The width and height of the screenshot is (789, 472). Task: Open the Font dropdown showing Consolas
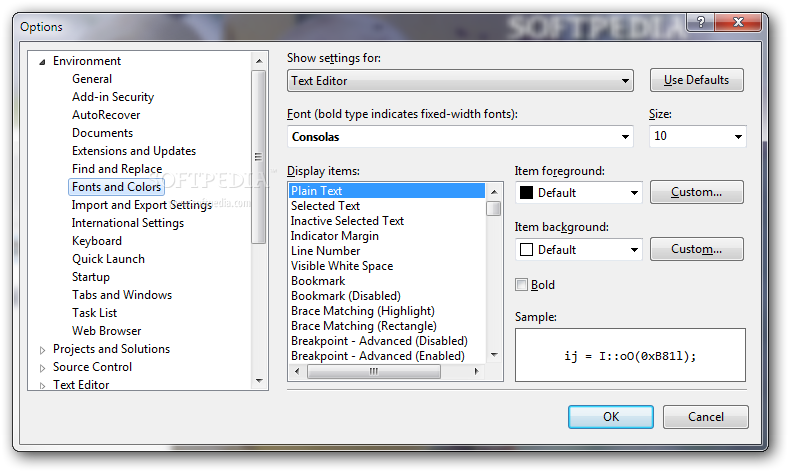[x=460, y=136]
